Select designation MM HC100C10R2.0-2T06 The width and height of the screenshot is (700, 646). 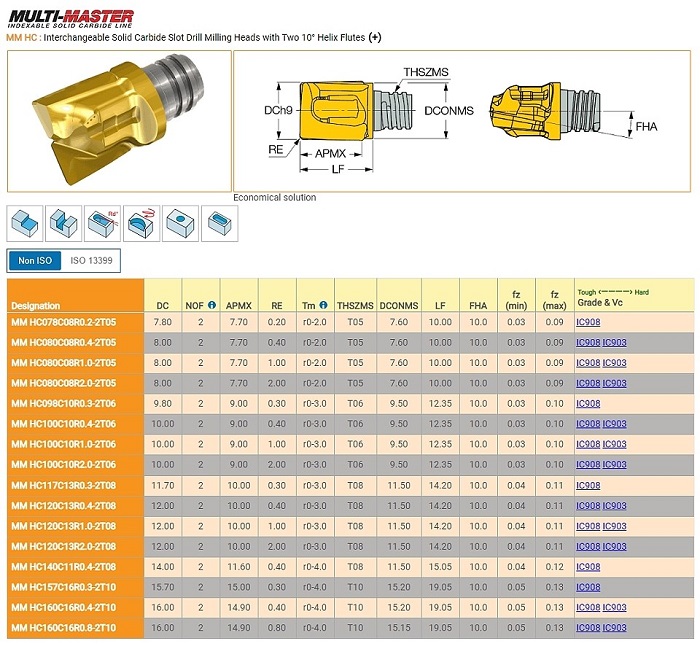(x=63, y=464)
